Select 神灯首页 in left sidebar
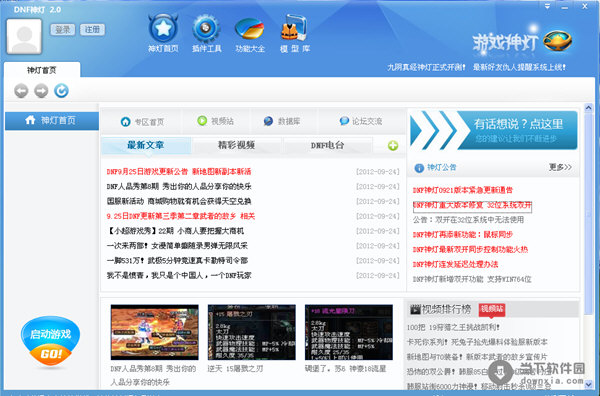The image size is (600, 396). (52, 121)
